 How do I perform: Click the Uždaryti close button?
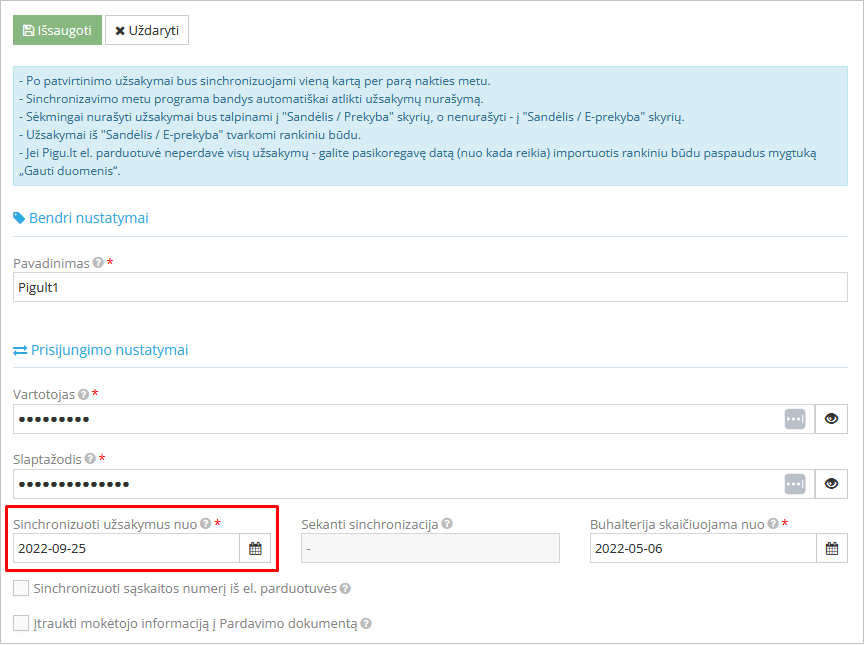pyautogui.click(x=147, y=30)
